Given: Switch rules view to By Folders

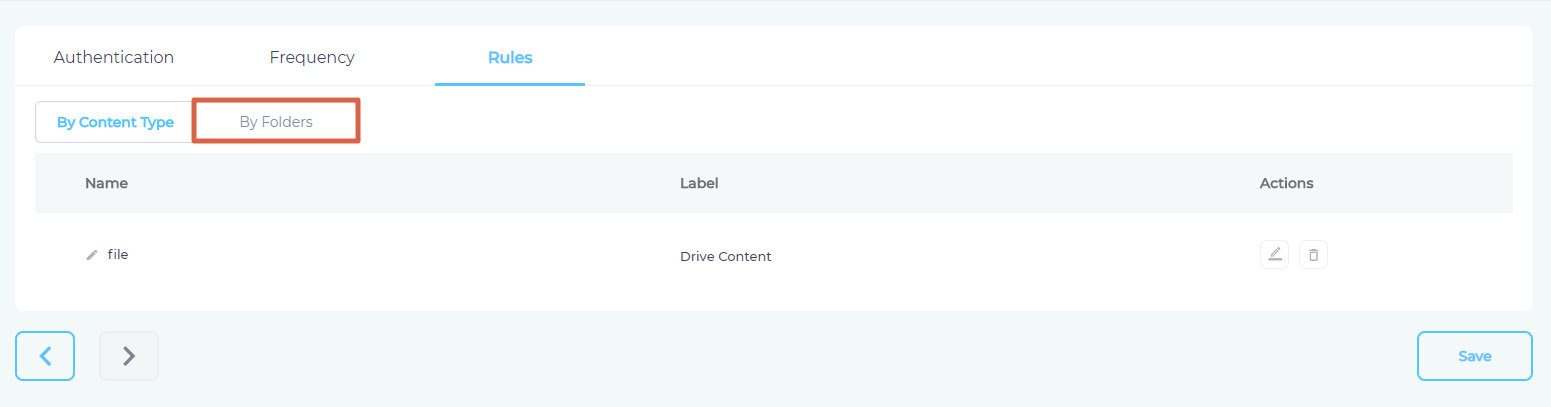Looking at the screenshot, I should click(276, 122).
